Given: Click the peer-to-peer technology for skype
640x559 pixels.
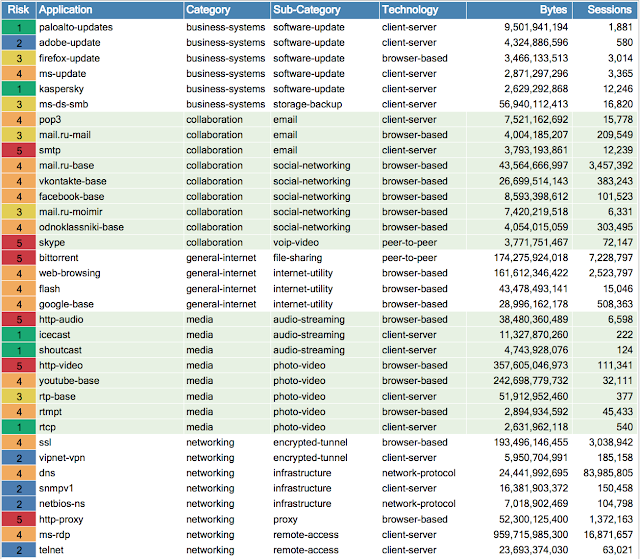Looking at the screenshot, I should [409, 243].
